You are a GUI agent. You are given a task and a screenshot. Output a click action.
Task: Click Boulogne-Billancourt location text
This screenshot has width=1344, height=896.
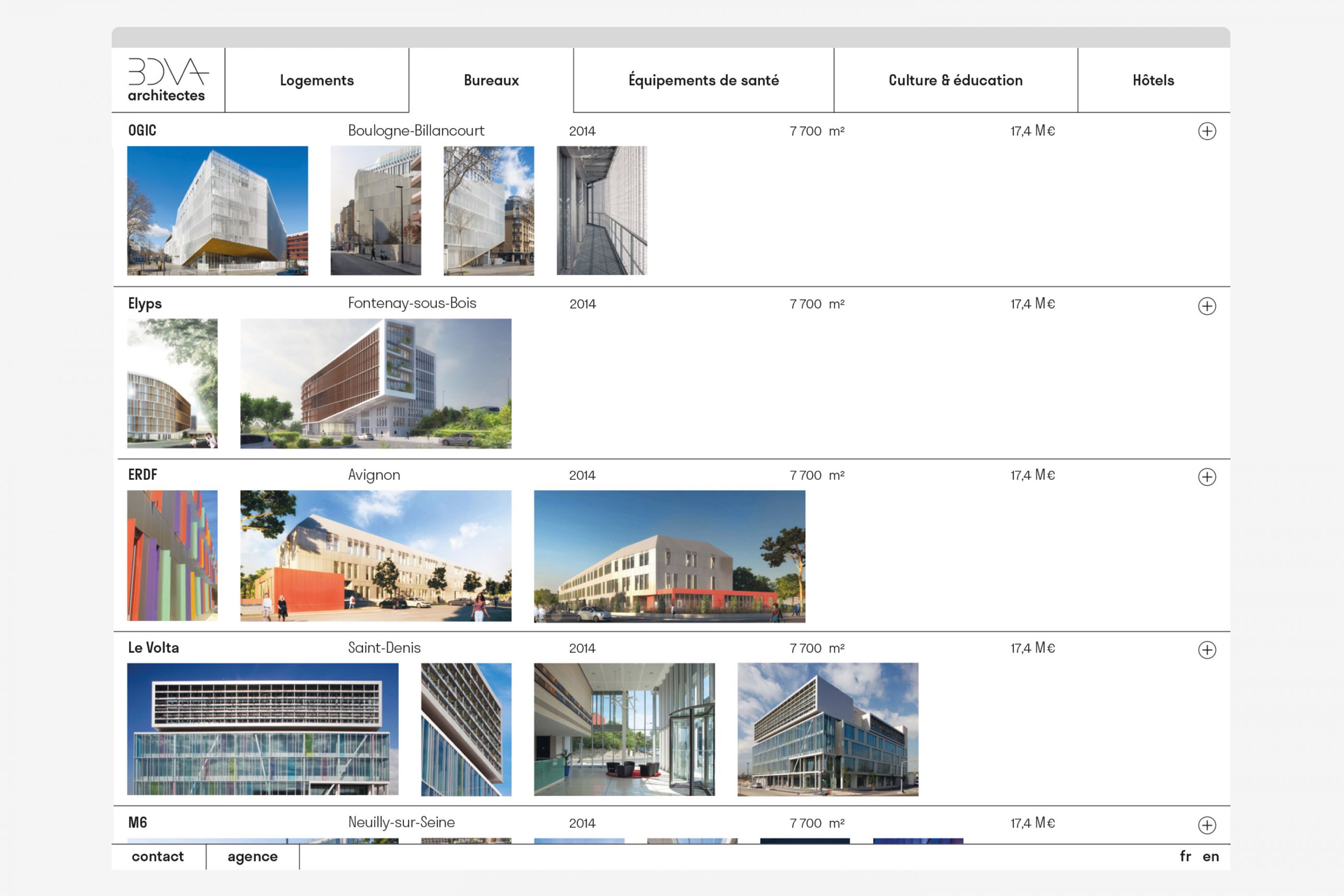click(x=416, y=131)
